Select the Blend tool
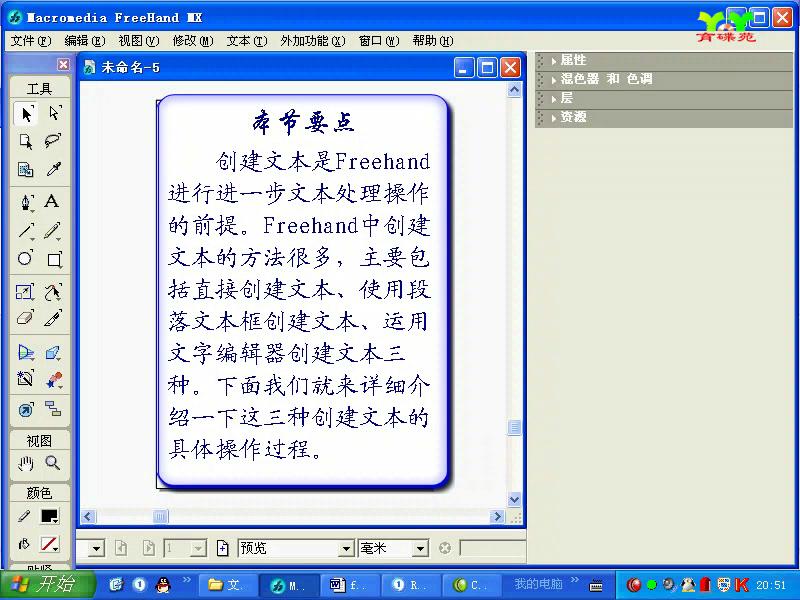 tap(53, 380)
